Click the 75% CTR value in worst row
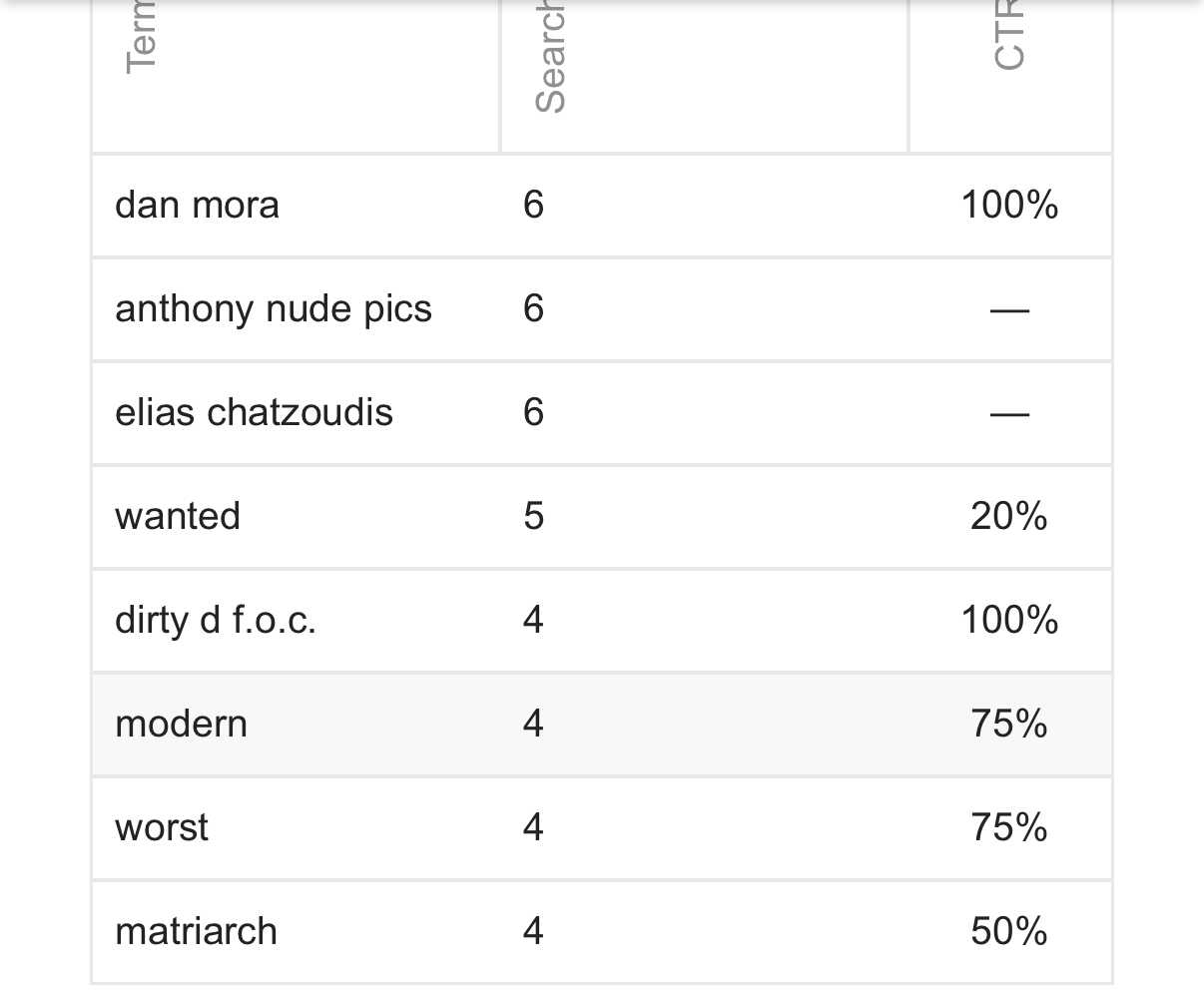This screenshot has width=1204, height=990. [1009, 828]
